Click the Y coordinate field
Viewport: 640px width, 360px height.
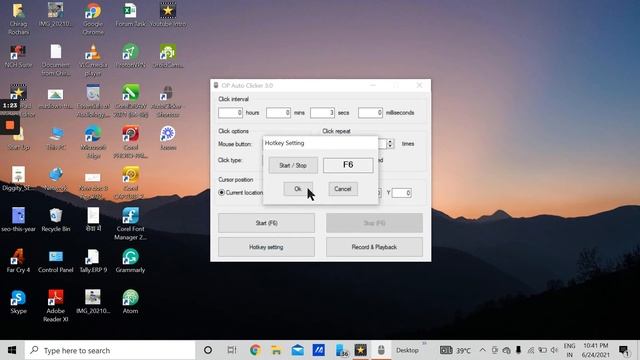point(402,193)
